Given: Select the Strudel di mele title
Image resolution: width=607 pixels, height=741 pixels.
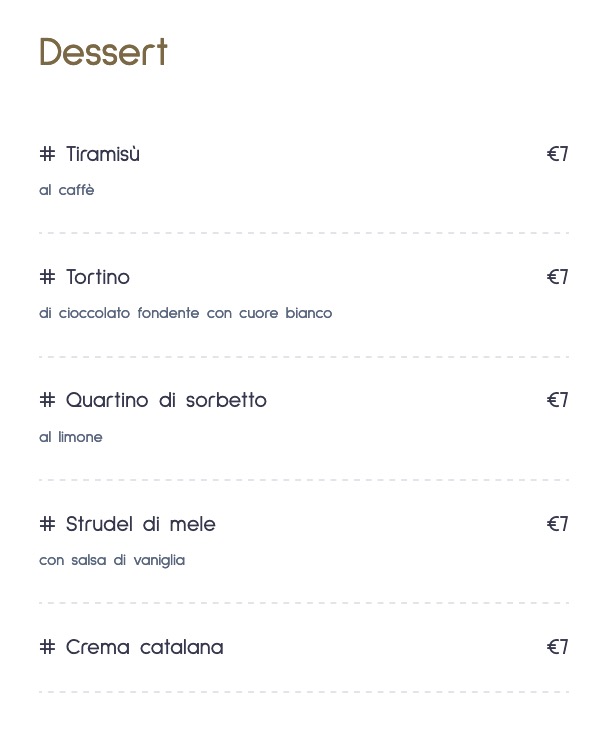Looking at the screenshot, I should coord(140,524).
